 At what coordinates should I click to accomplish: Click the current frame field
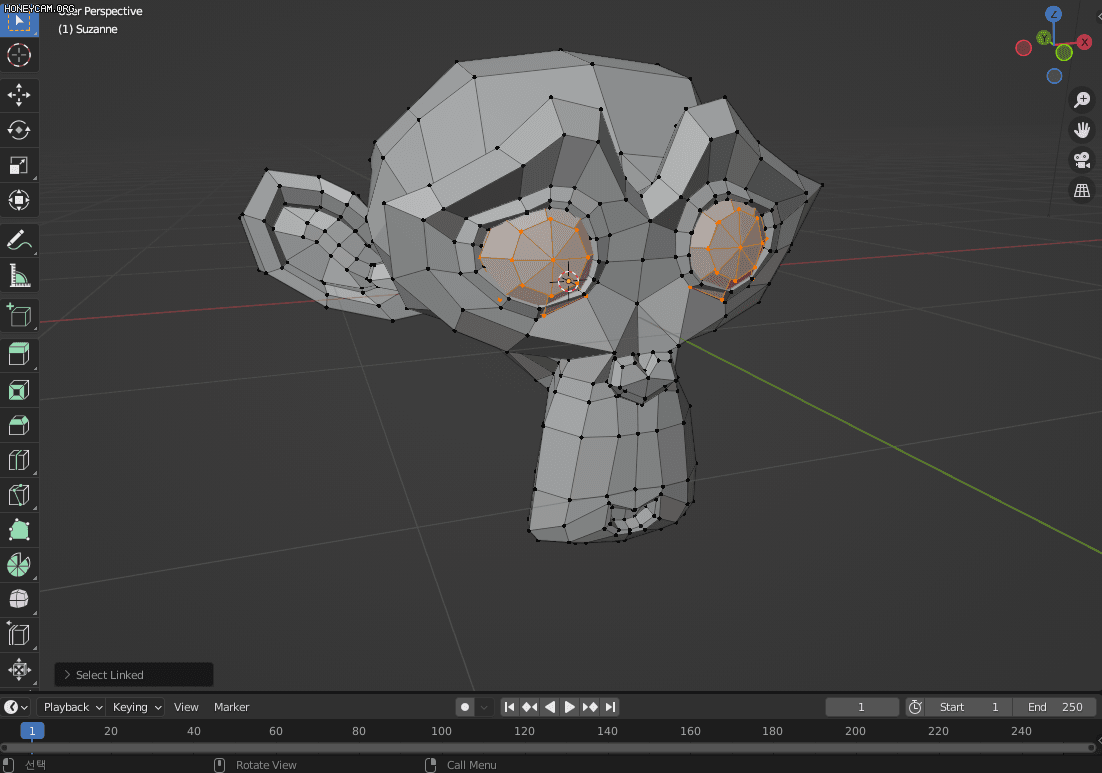pos(862,707)
